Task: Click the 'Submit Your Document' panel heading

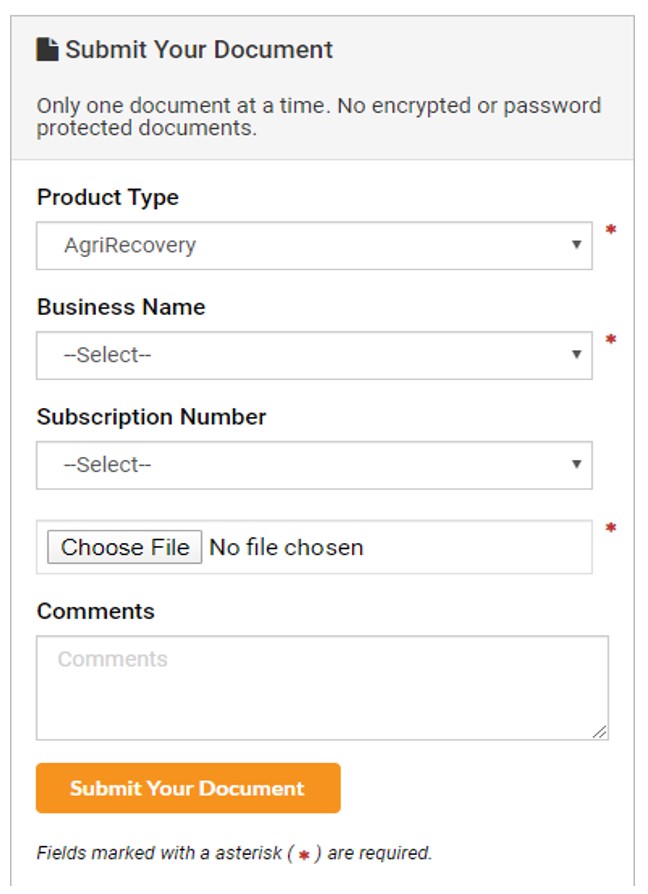Action: 199,50
